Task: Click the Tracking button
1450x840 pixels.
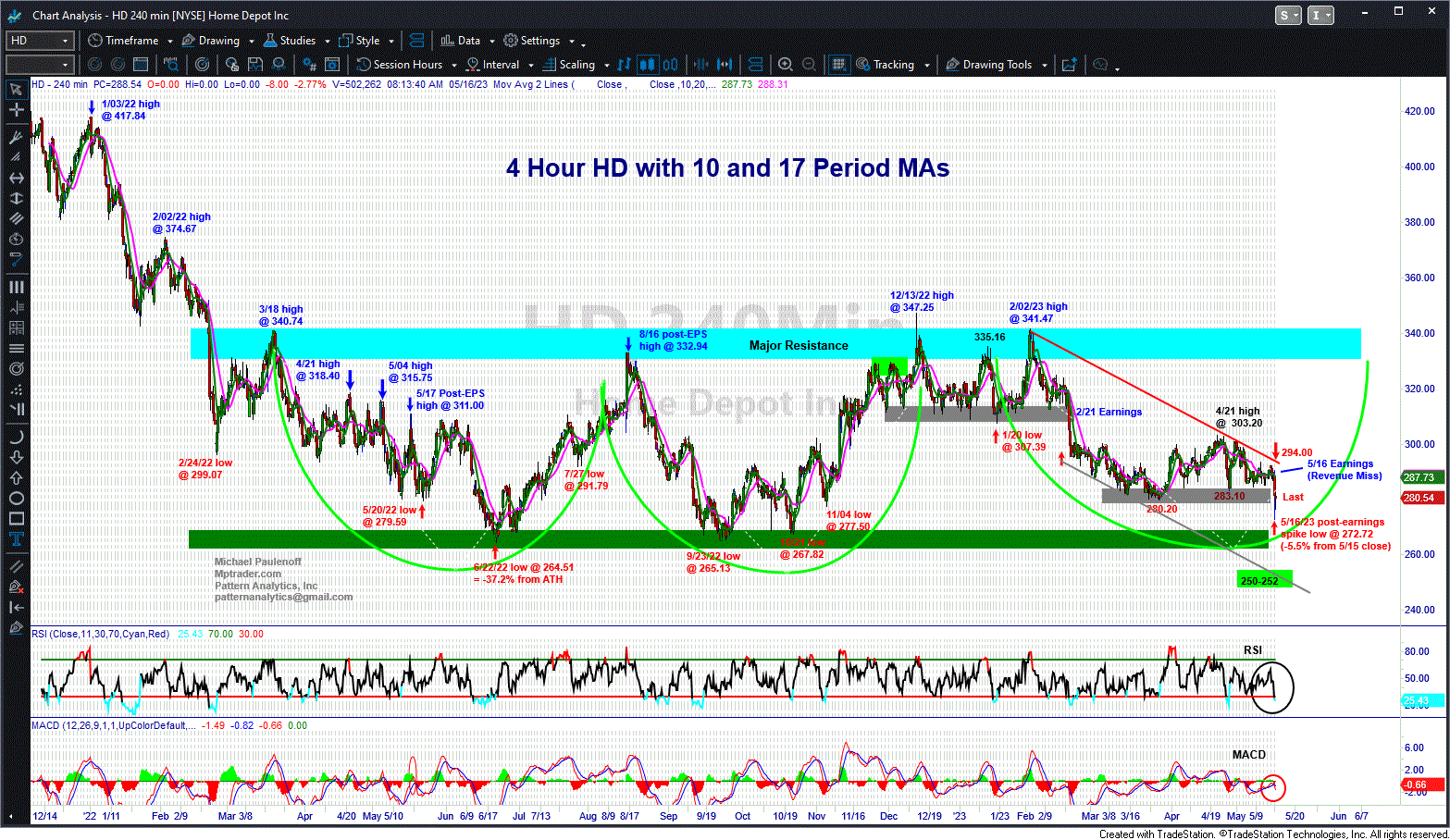Action: 886,65
